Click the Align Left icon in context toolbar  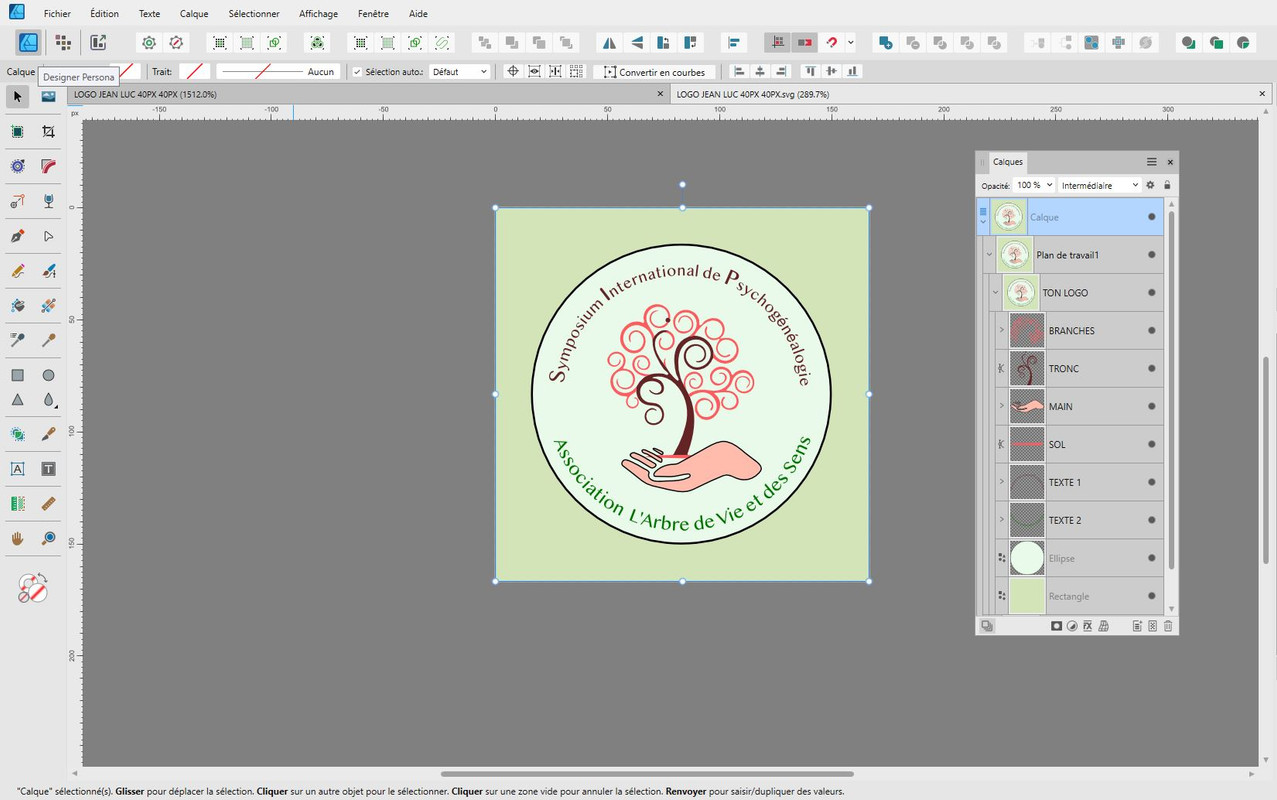pyautogui.click(x=739, y=71)
